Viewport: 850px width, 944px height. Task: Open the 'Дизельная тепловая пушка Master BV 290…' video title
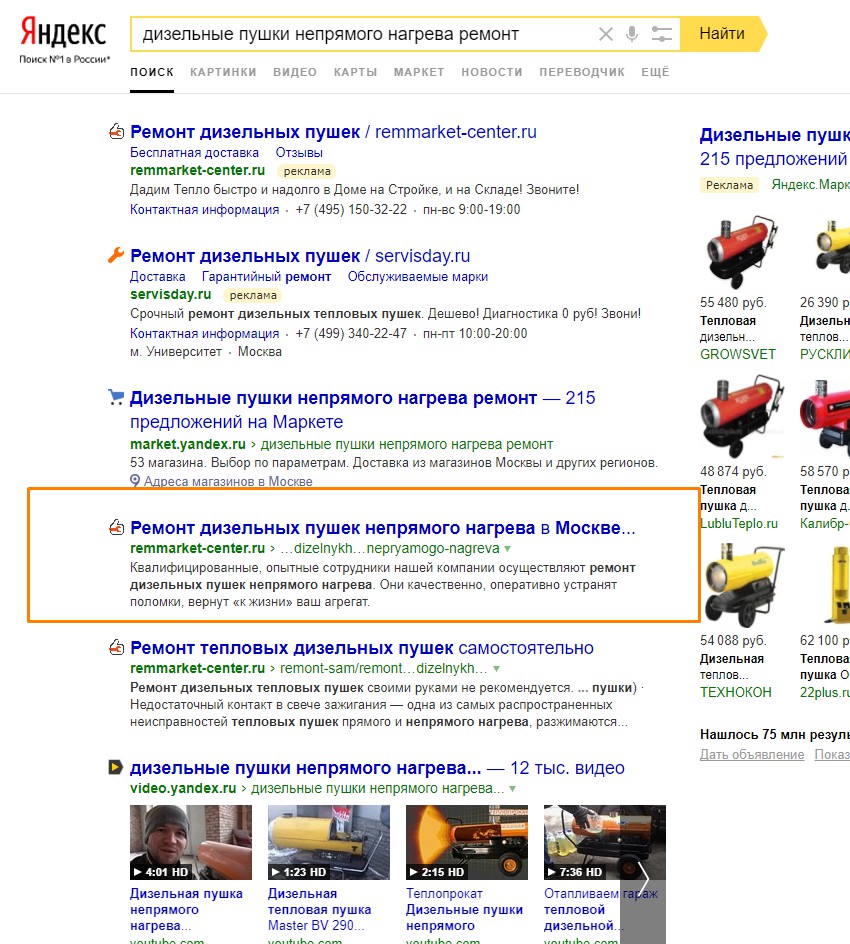[320, 910]
